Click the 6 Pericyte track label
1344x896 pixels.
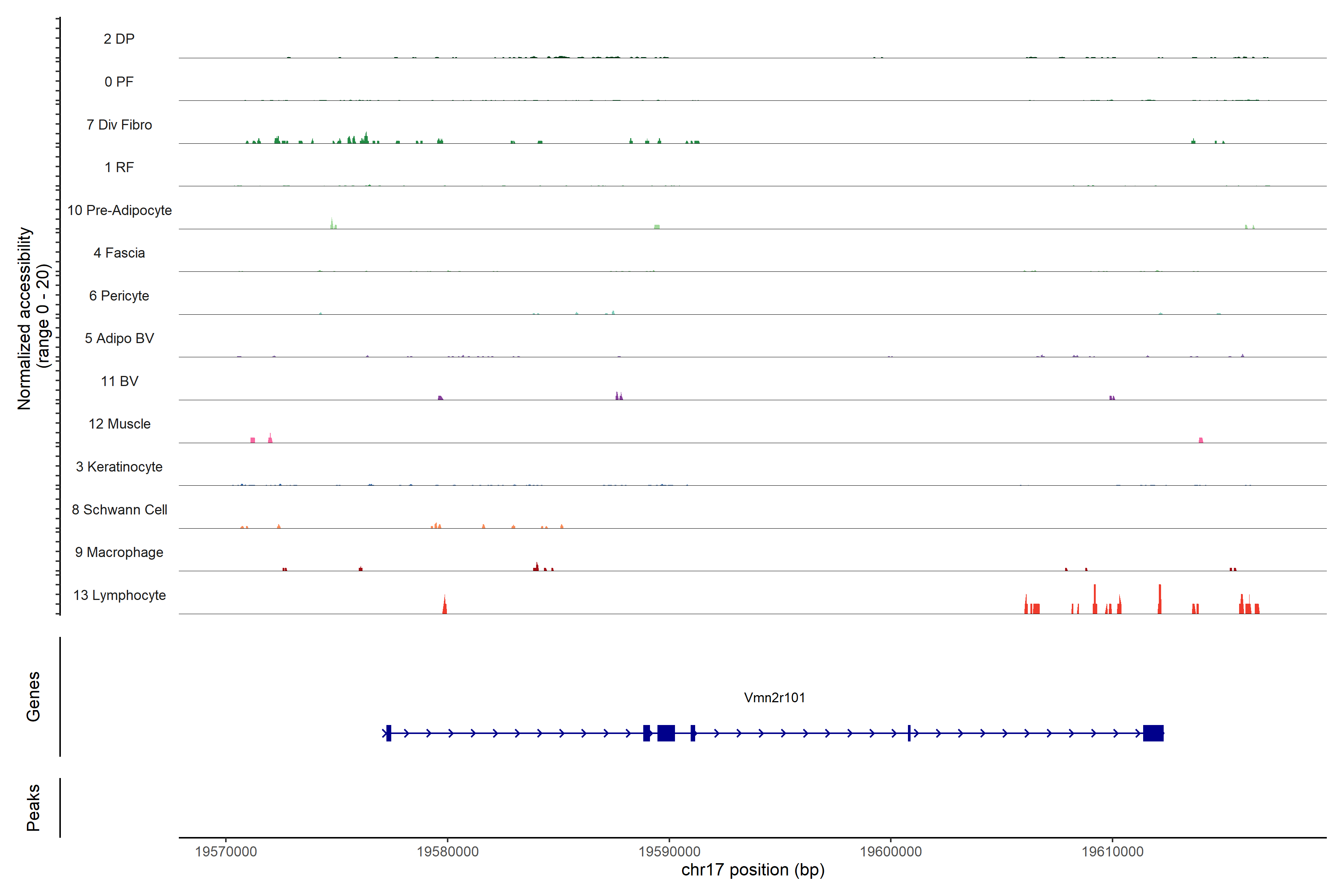point(119,296)
